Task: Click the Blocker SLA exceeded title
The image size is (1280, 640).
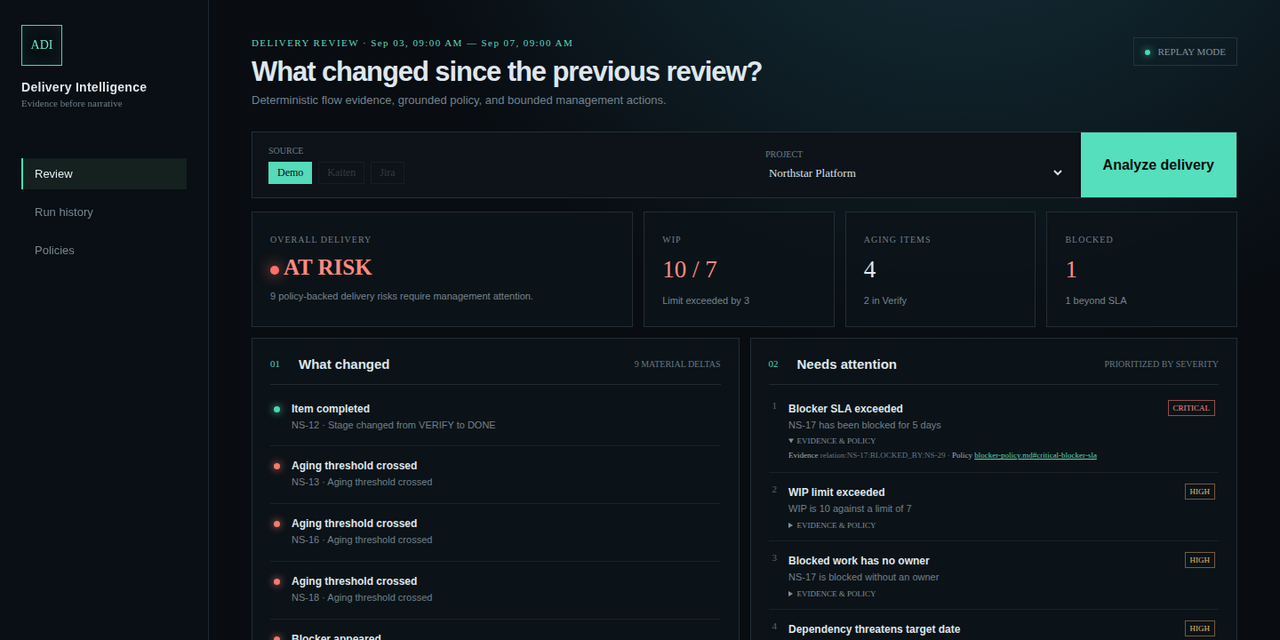Action: pyautogui.click(x=845, y=409)
